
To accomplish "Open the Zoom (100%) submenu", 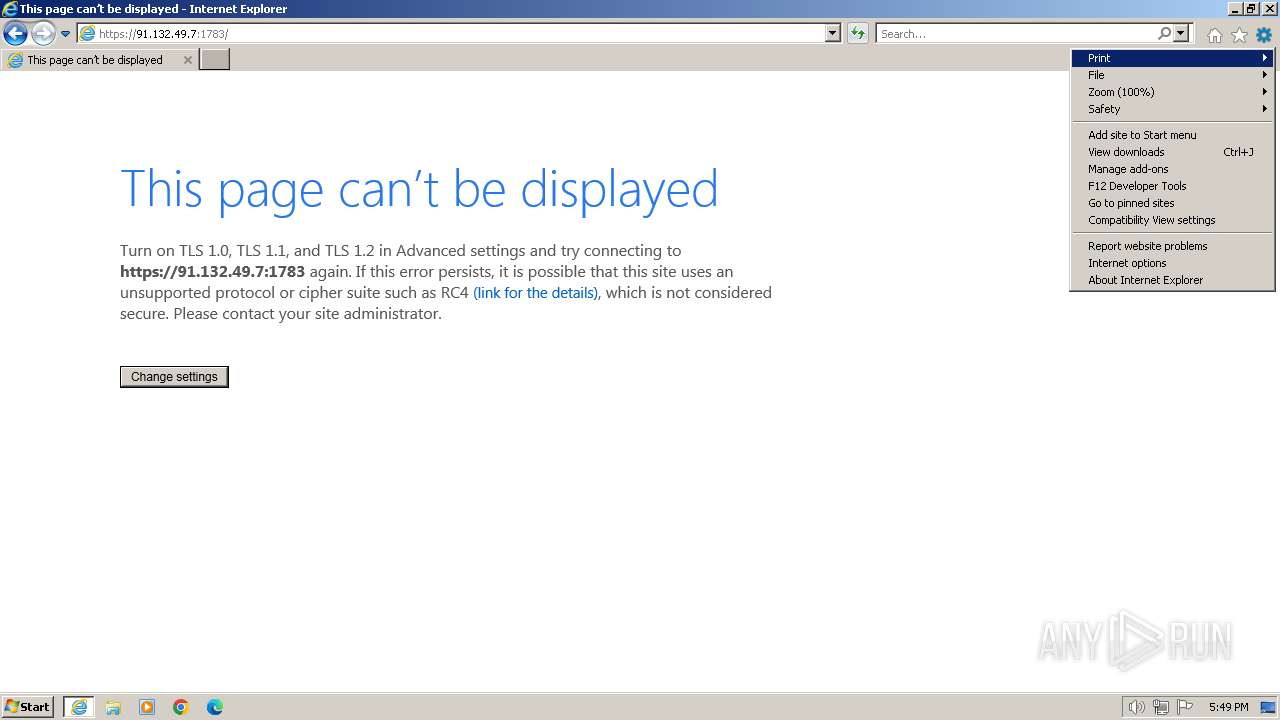I will coord(1172,92).
